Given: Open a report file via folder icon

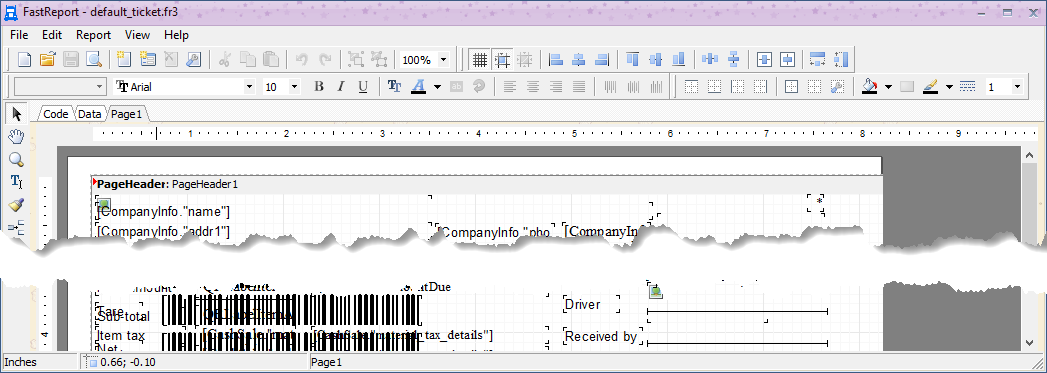Looking at the screenshot, I should point(47,59).
